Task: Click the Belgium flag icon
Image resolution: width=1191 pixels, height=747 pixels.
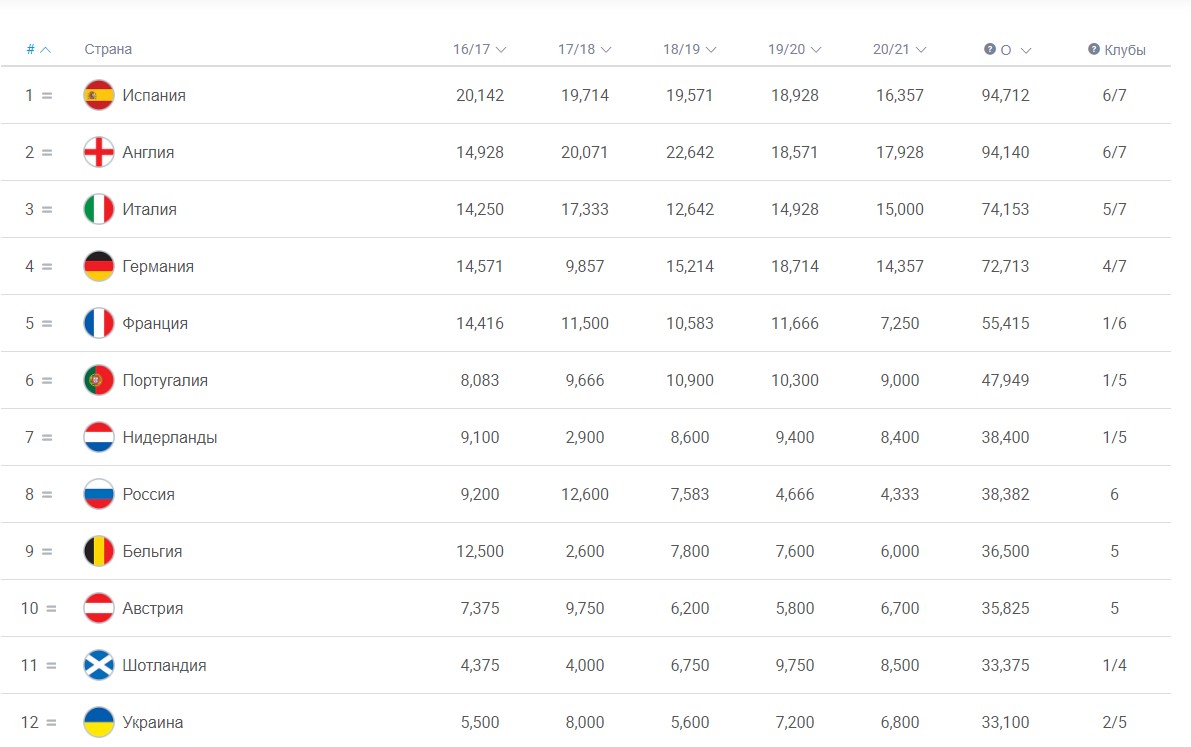Action: (x=99, y=551)
